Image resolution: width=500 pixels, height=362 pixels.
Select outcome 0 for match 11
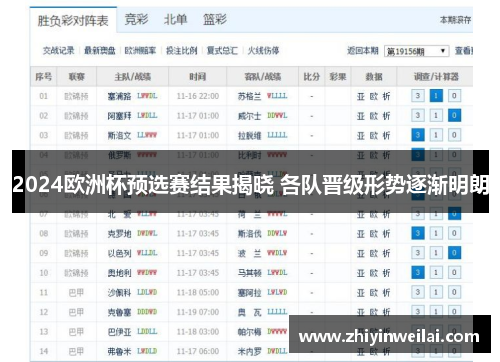(454, 292)
